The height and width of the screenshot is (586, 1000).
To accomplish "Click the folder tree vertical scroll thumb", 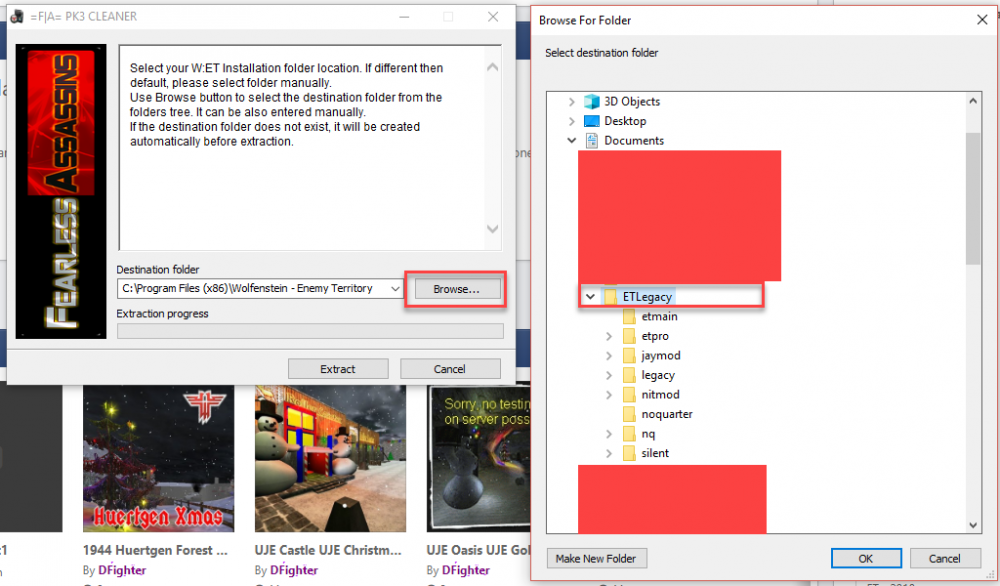I will pos(973,198).
